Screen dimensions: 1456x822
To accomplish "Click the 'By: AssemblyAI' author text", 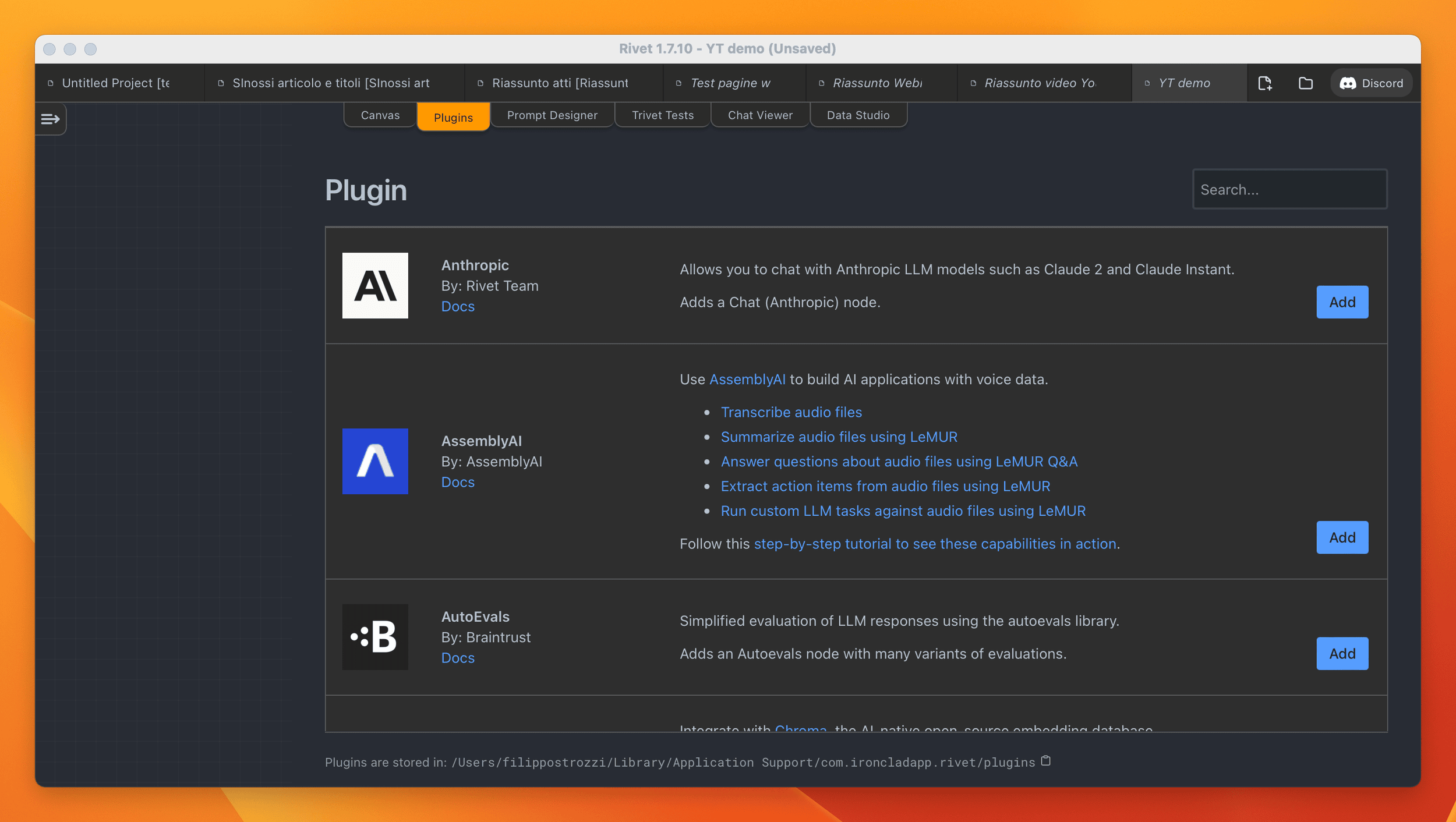I will (x=492, y=462).
